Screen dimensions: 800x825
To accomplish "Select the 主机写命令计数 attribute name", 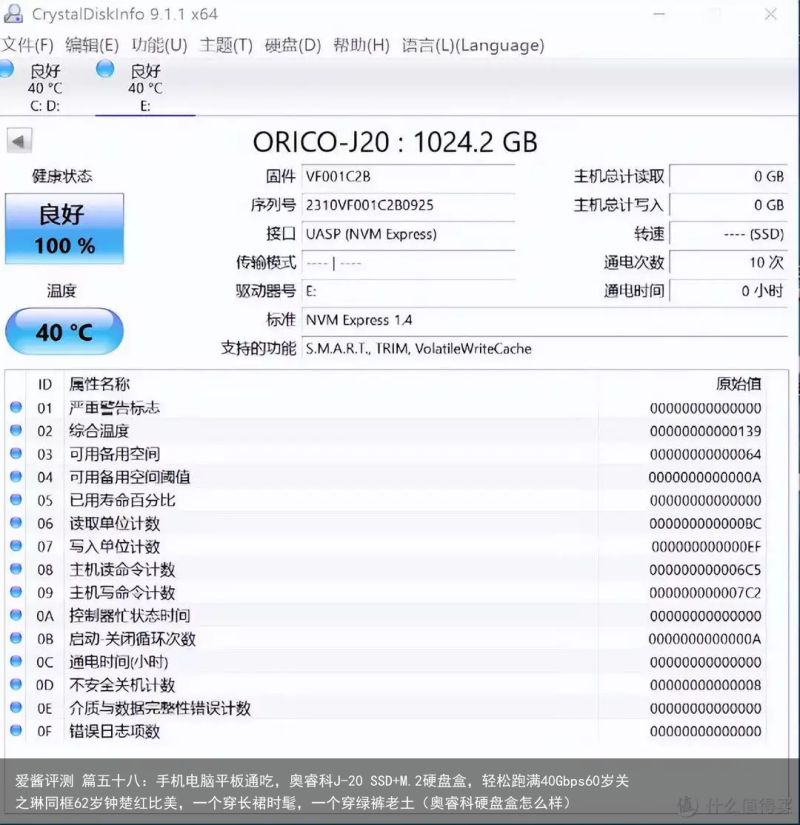I will tap(122, 593).
